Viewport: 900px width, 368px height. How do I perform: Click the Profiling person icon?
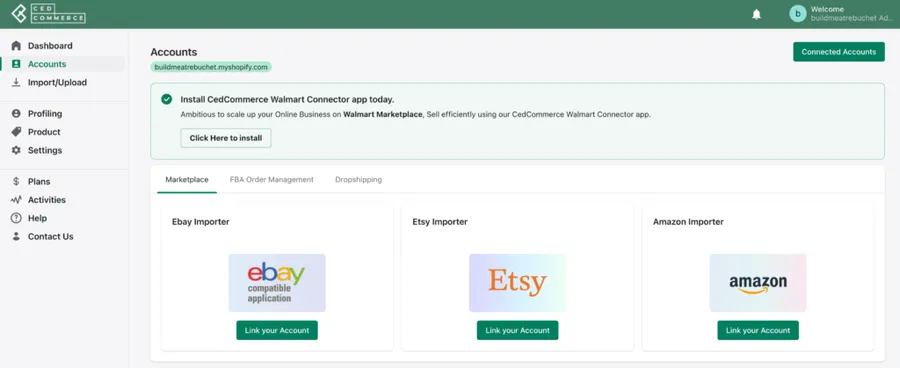coord(16,114)
